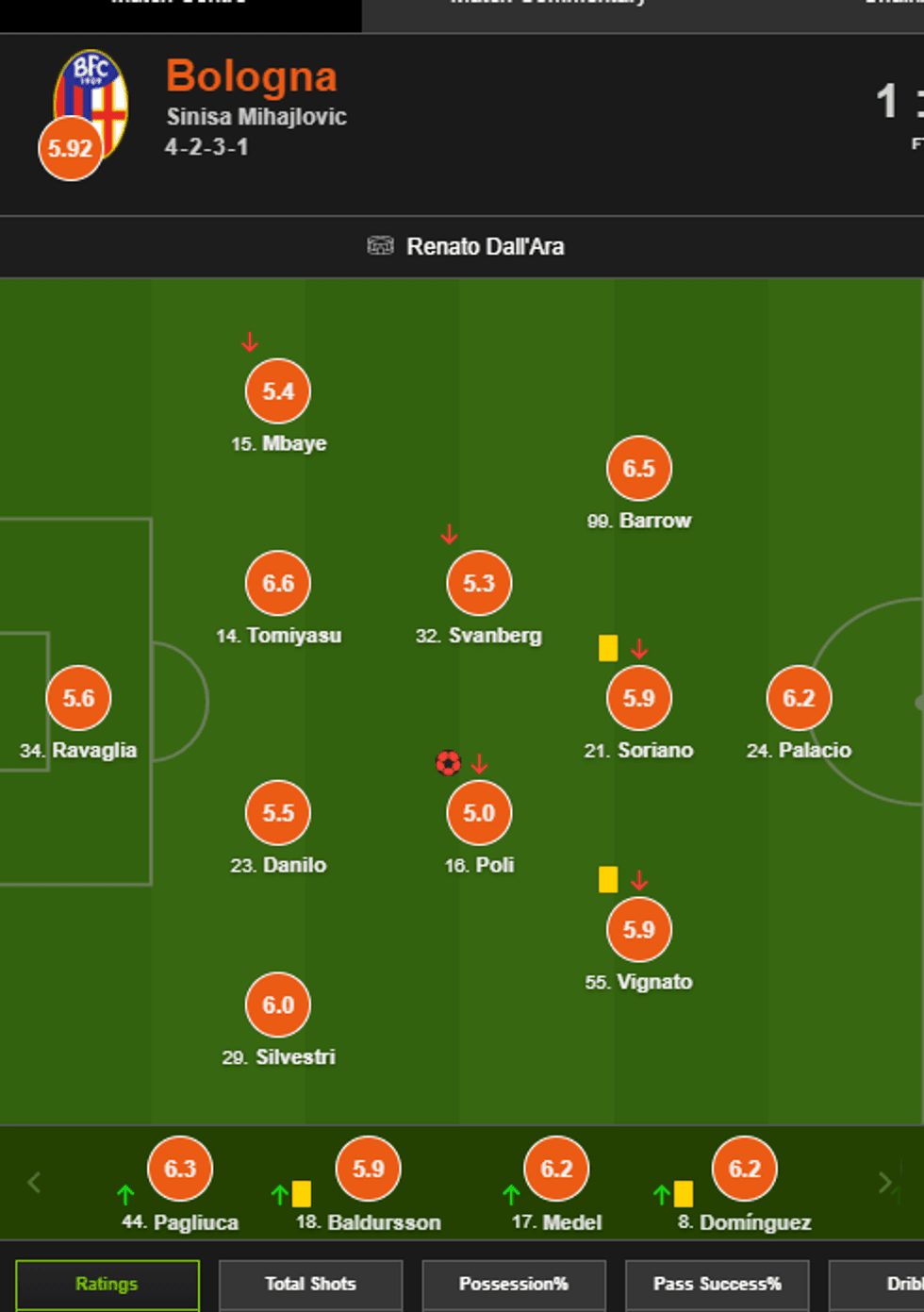This screenshot has height=1312, width=924.
Task: Show the Pass Success% tab
Action: click(x=717, y=1284)
